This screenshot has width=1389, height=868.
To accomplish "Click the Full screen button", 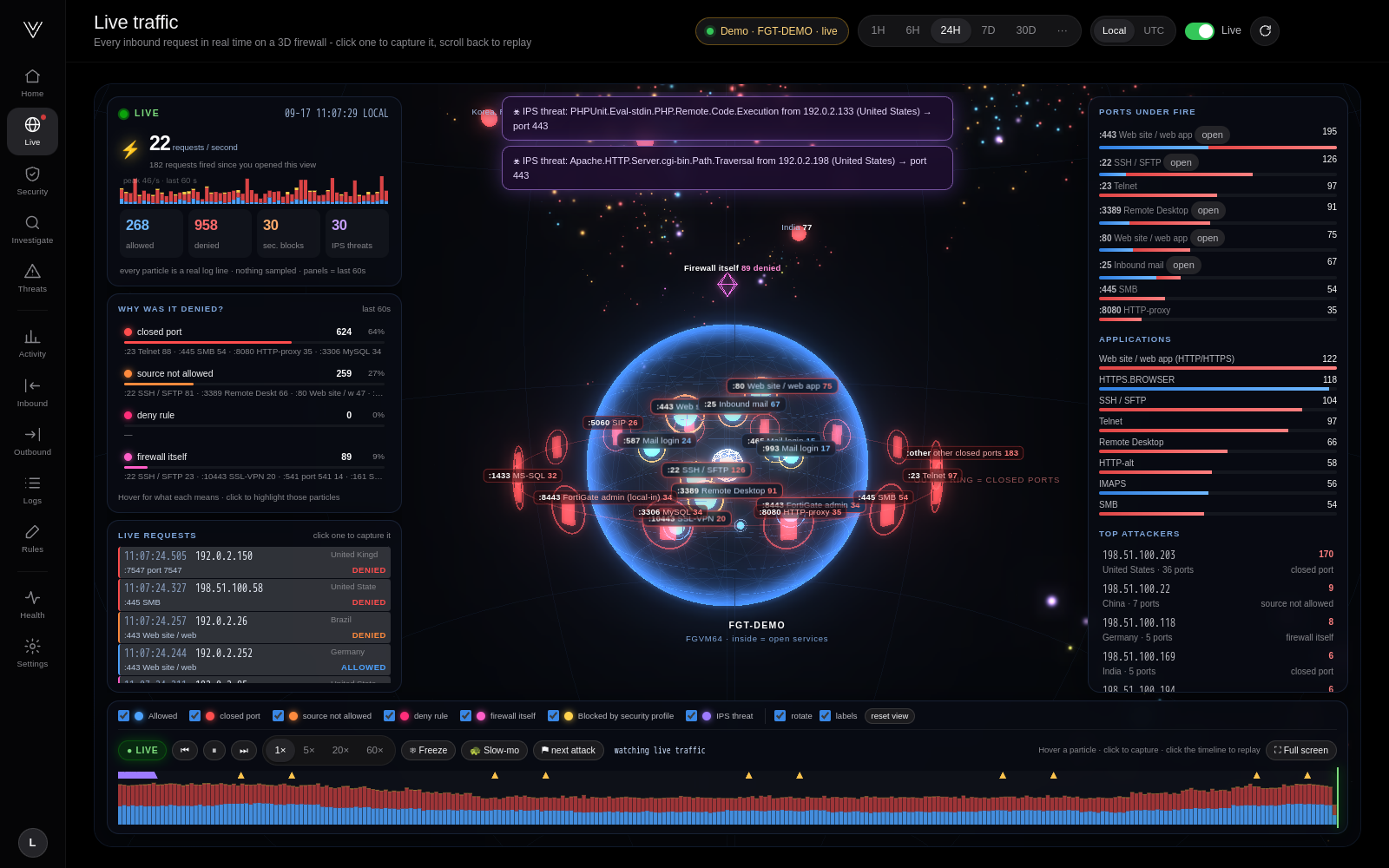I will click(x=1300, y=750).
